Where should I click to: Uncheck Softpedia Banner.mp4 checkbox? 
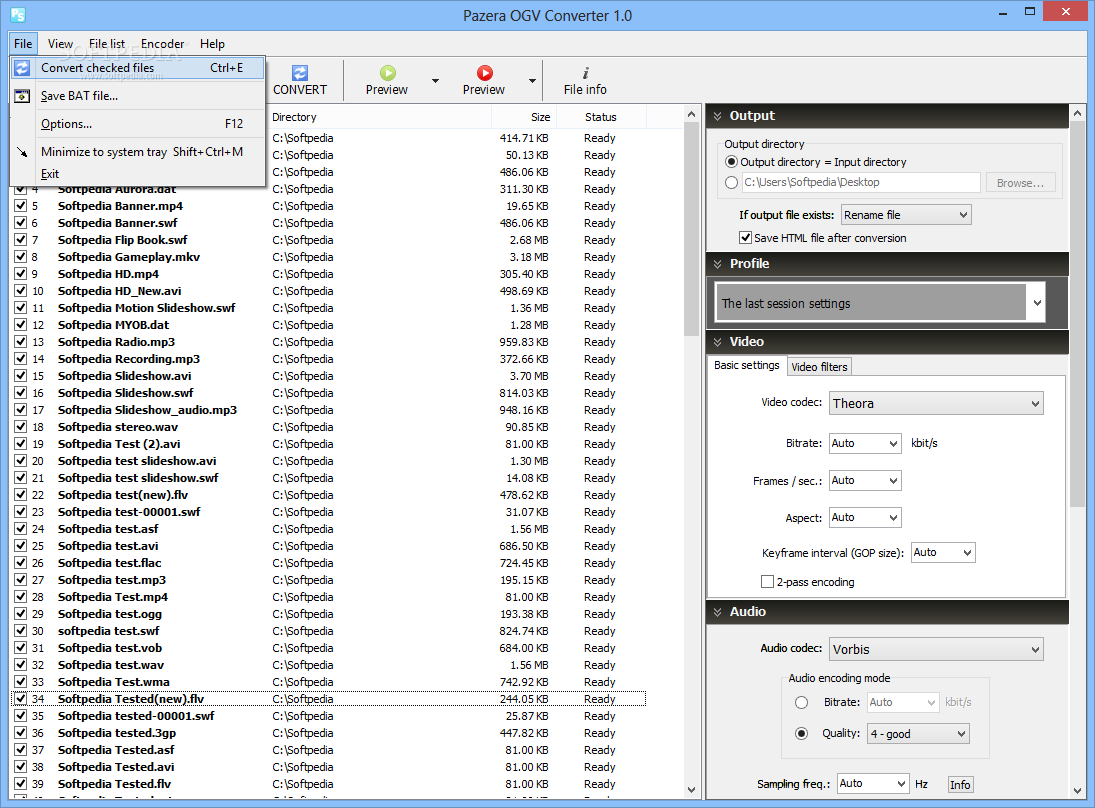[20, 206]
